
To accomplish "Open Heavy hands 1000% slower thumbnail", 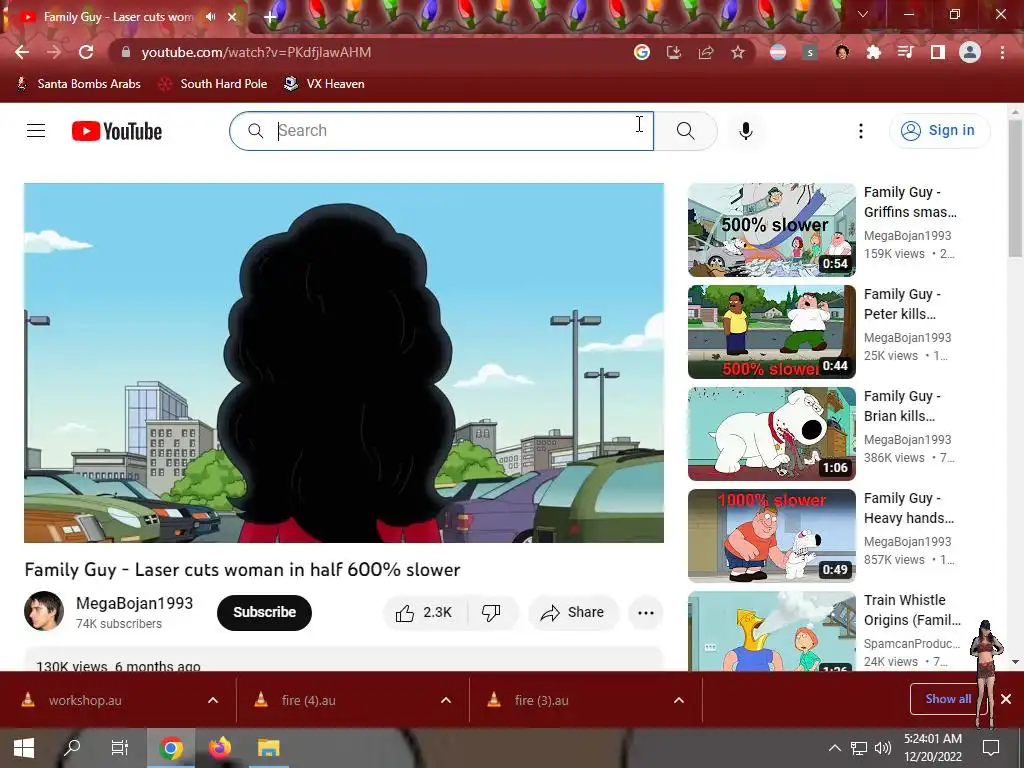I will [772, 536].
